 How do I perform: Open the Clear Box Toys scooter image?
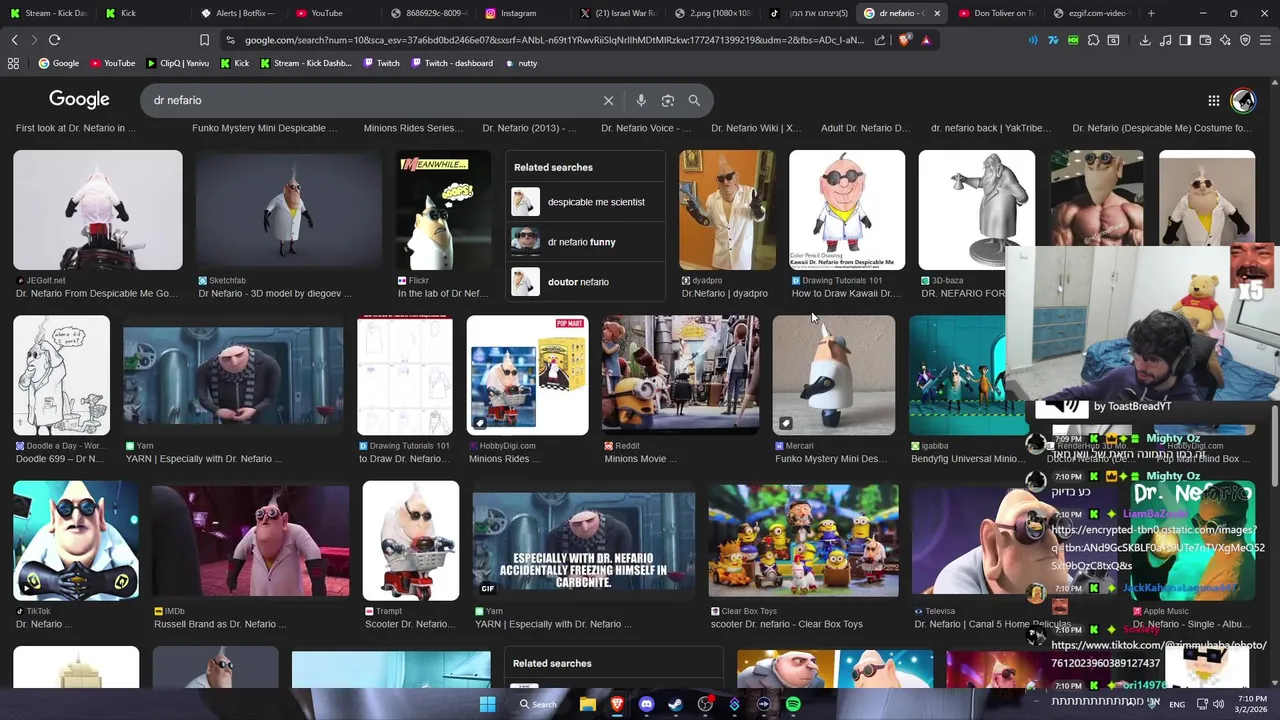coord(803,540)
